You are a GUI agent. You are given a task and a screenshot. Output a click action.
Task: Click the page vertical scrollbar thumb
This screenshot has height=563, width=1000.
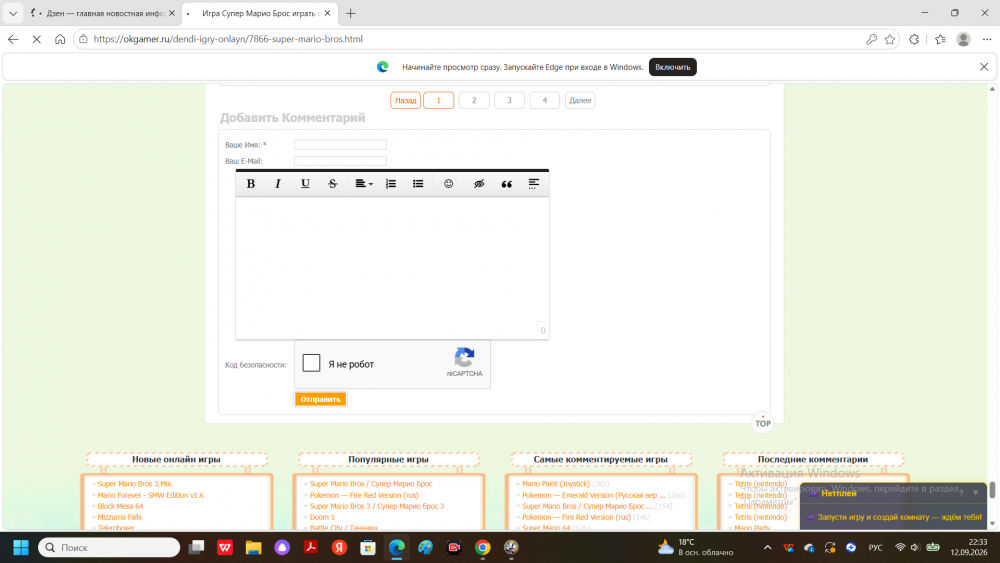click(x=992, y=490)
